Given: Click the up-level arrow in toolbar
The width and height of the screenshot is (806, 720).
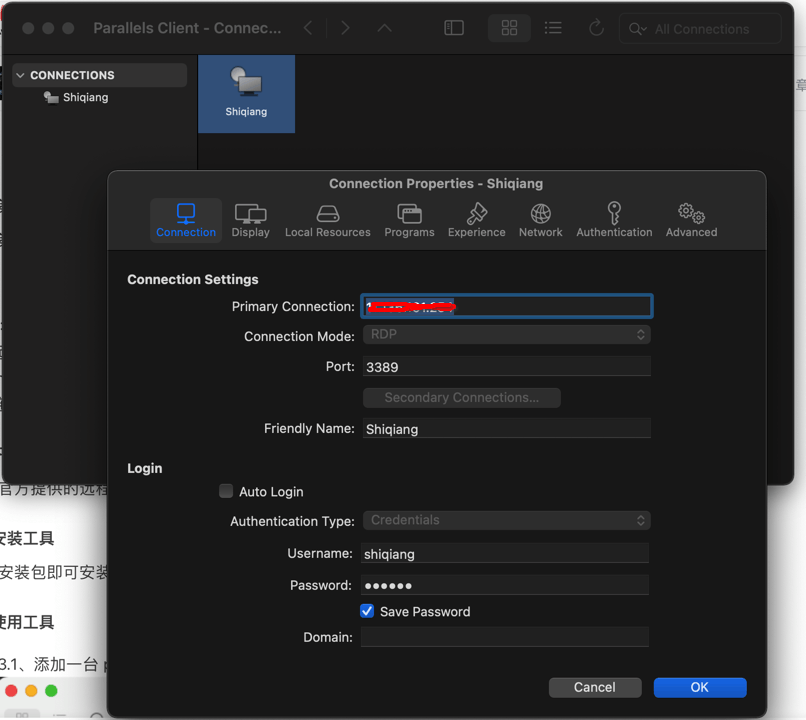Looking at the screenshot, I should click(384, 28).
